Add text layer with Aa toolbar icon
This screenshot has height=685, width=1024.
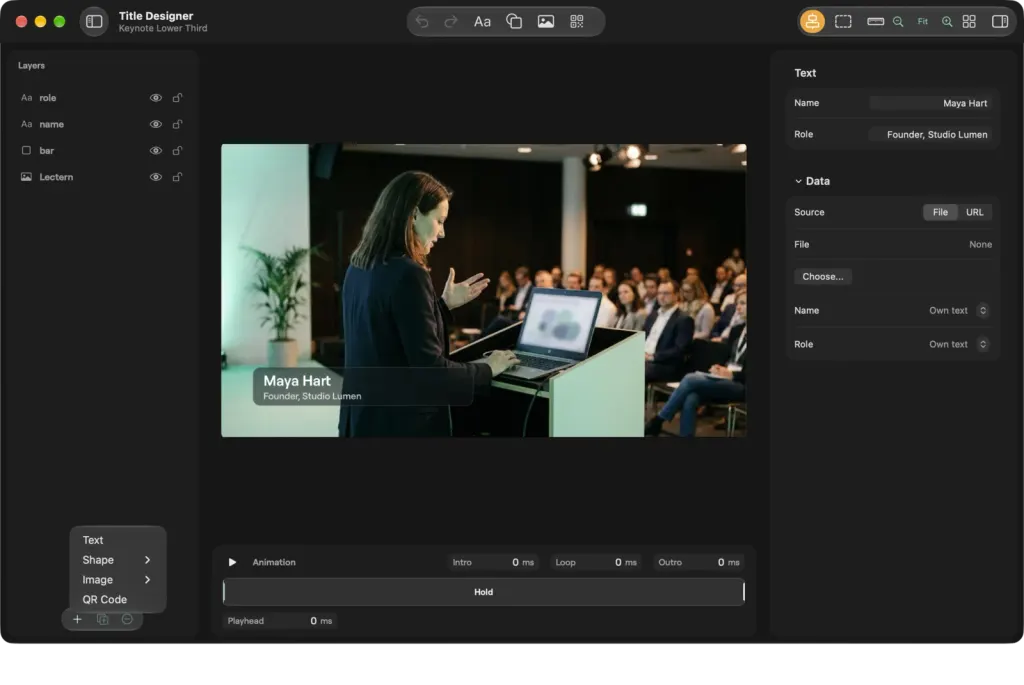click(x=482, y=22)
